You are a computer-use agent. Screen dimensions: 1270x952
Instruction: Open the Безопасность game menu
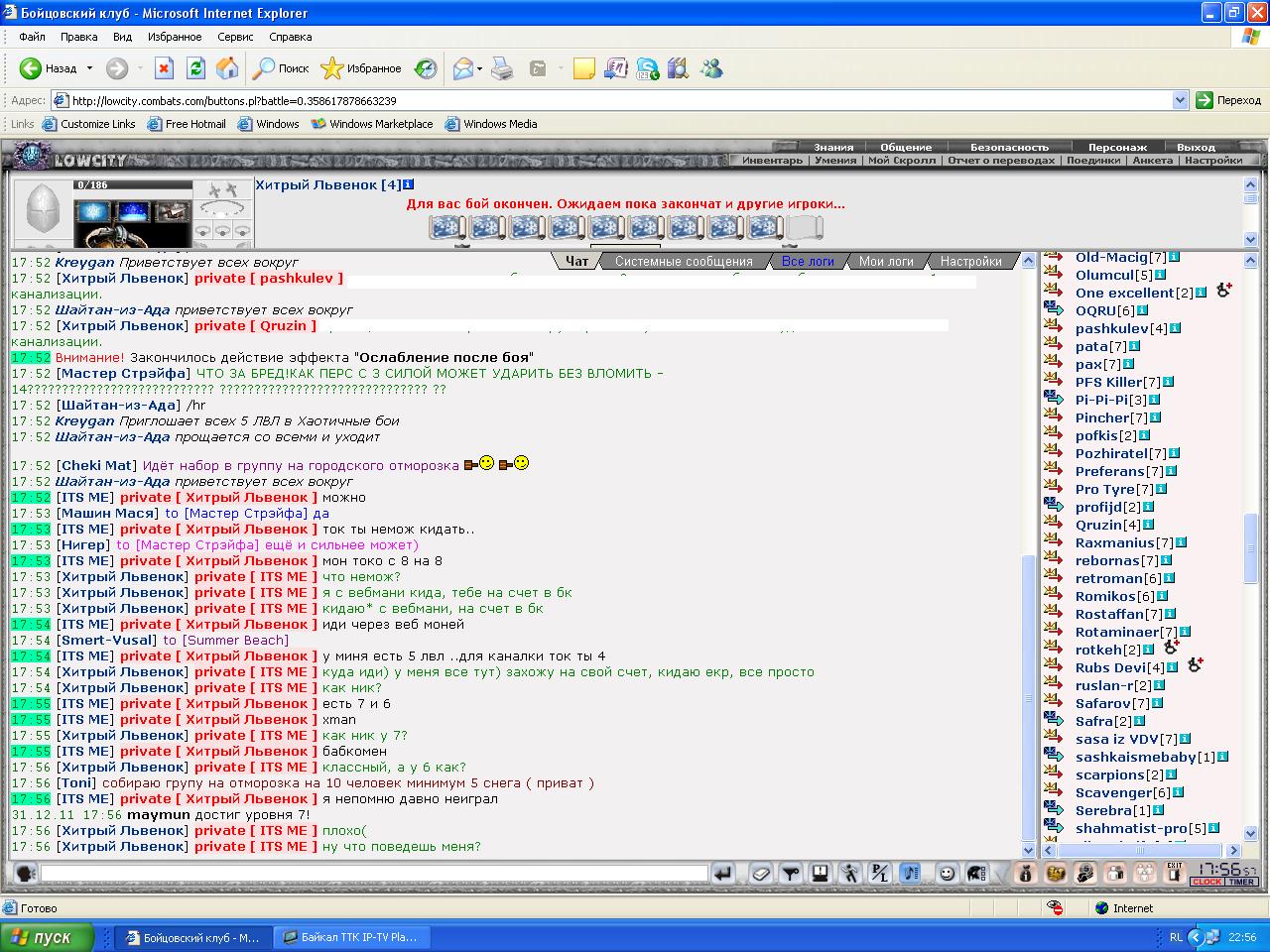(1009, 147)
